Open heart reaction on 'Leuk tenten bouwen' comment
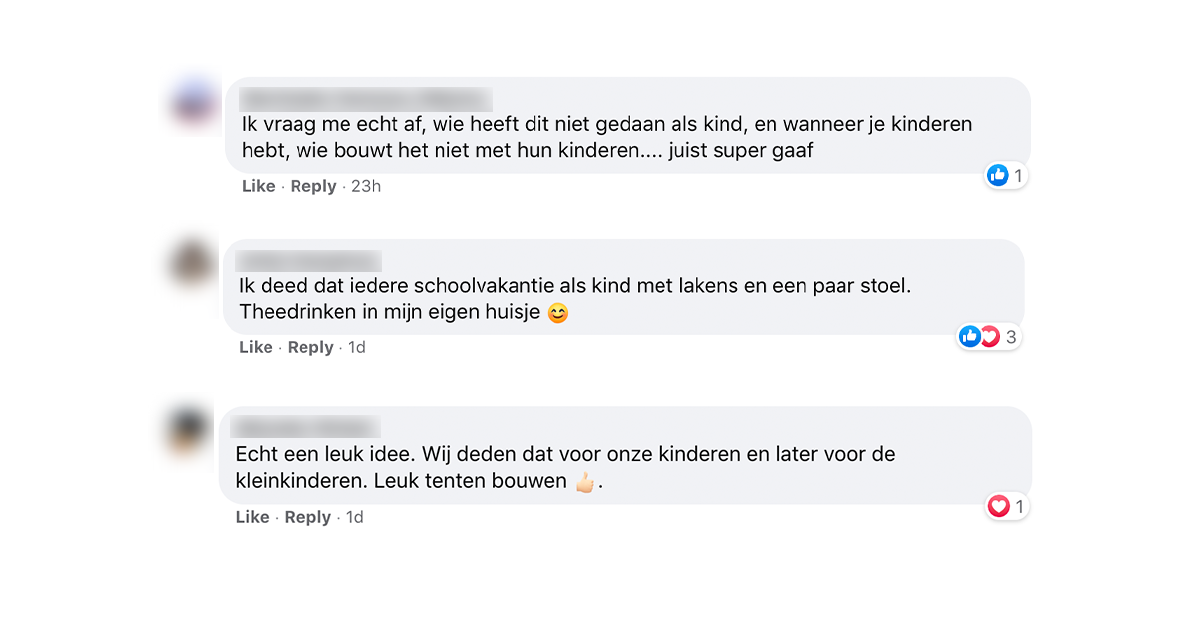 998,507
